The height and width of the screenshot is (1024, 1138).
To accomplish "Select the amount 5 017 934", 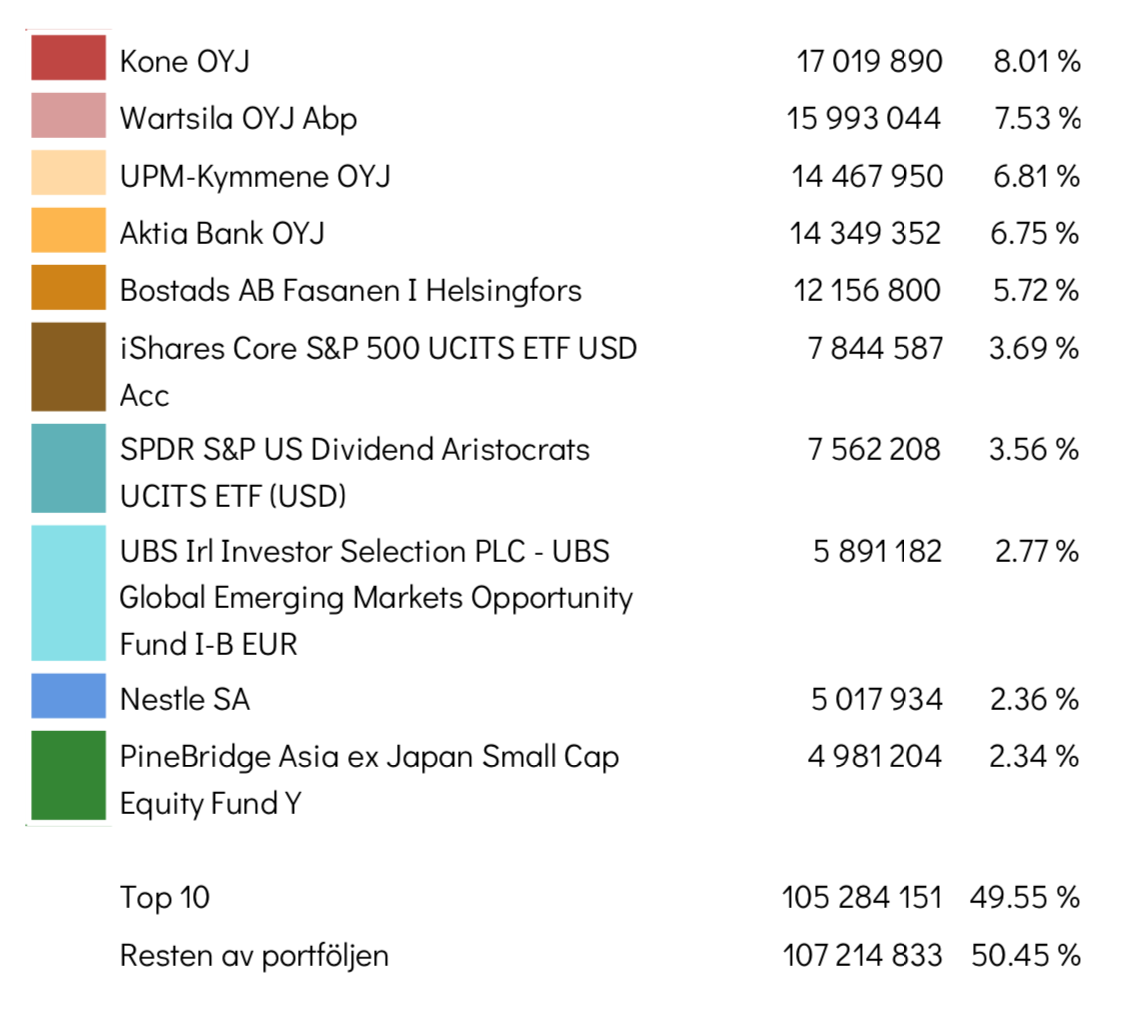I will pyautogui.click(x=877, y=700).
